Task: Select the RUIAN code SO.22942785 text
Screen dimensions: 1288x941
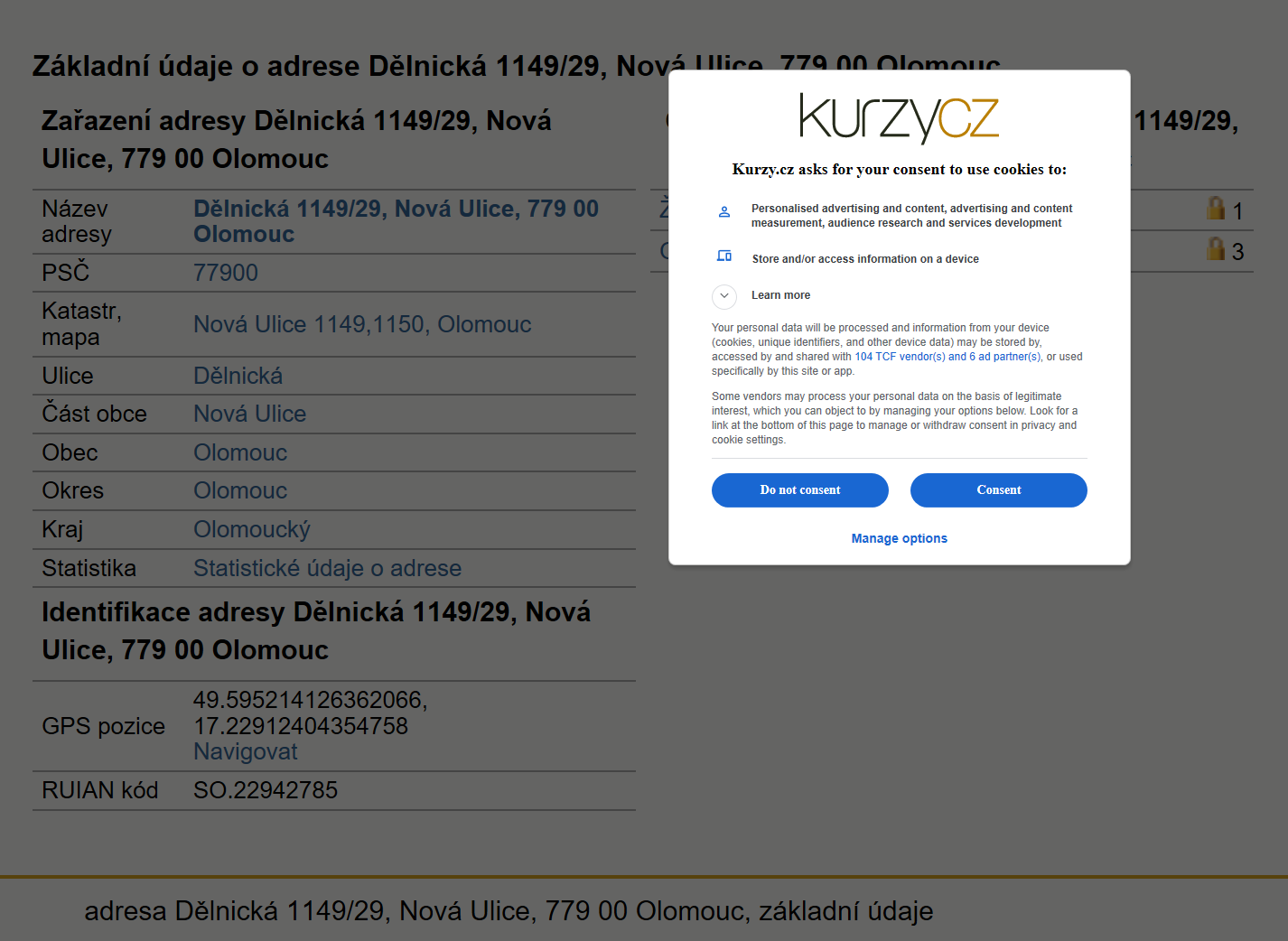Action: click(x=266, y=790)
